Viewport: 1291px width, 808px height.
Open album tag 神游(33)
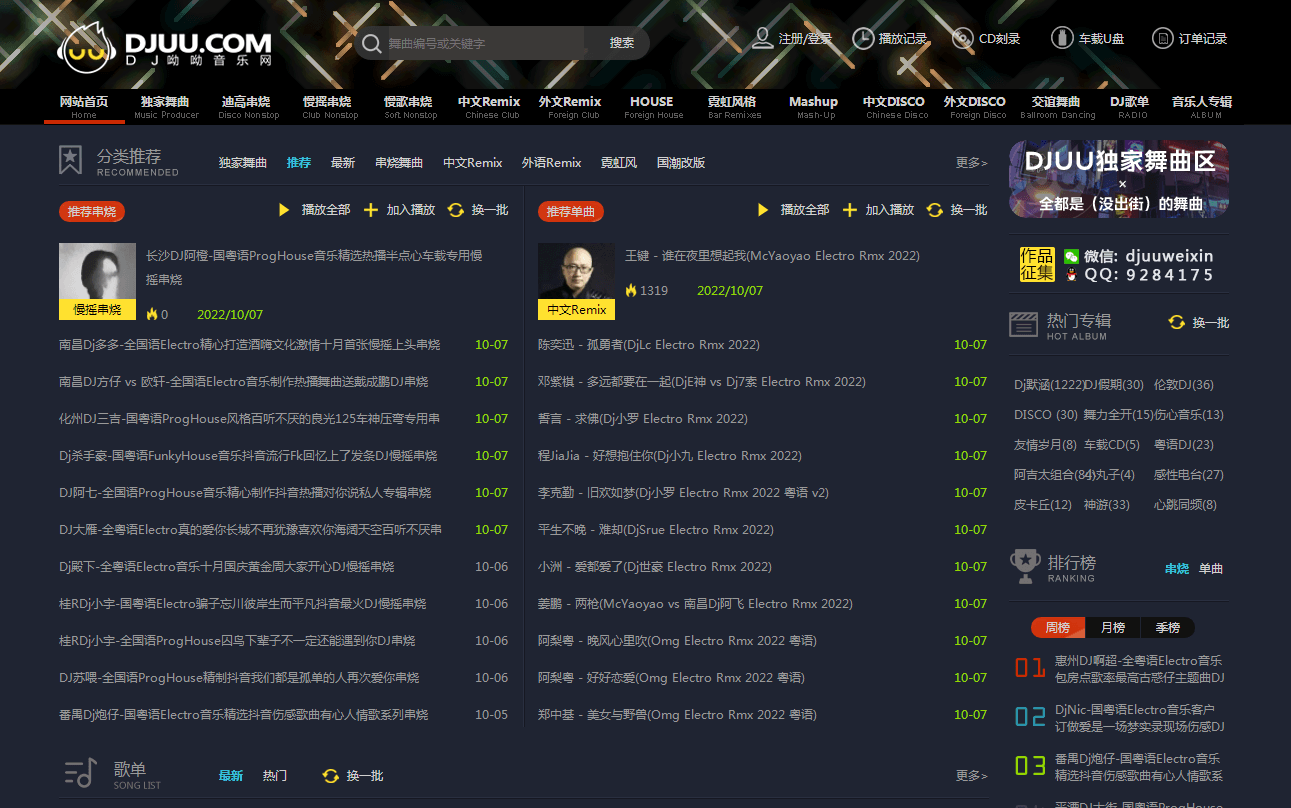click(1107, 505)
